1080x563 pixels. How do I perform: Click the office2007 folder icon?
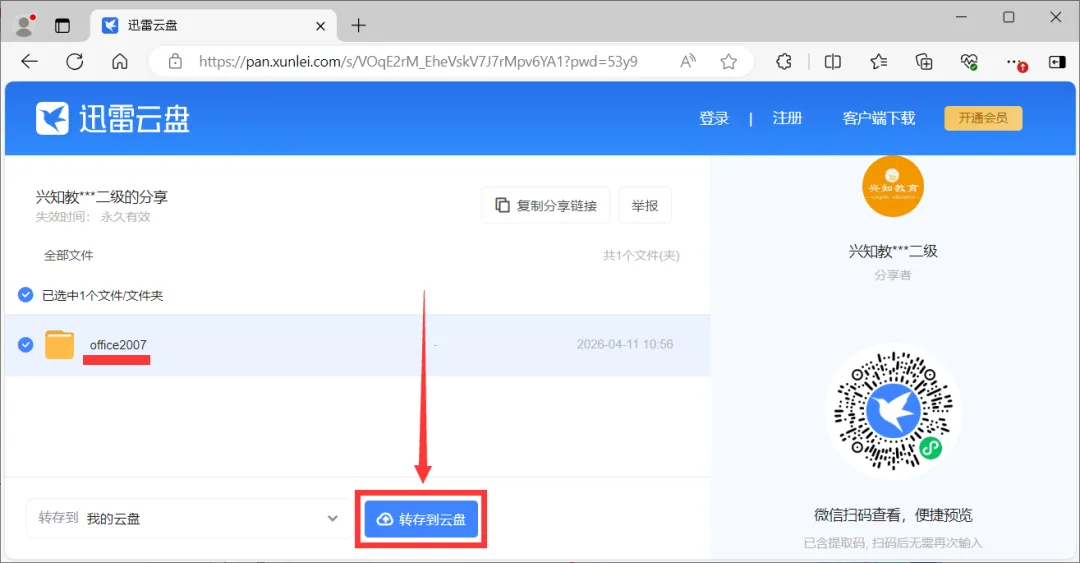pyautogui.click(x=60, y=345)
